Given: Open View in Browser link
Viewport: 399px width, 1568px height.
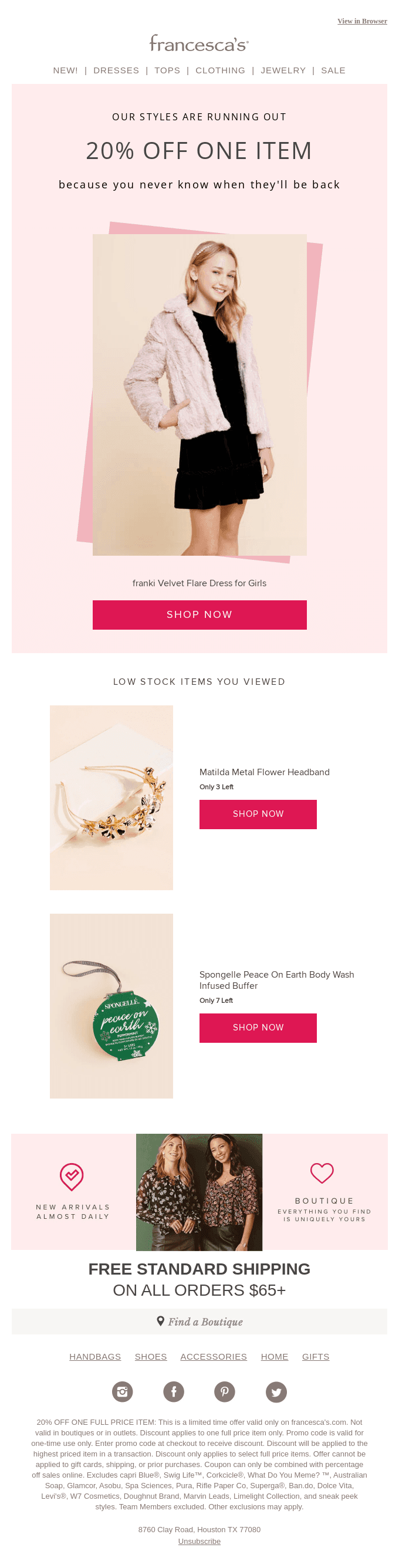Looking at the screenshot, I should click(362, 21).
